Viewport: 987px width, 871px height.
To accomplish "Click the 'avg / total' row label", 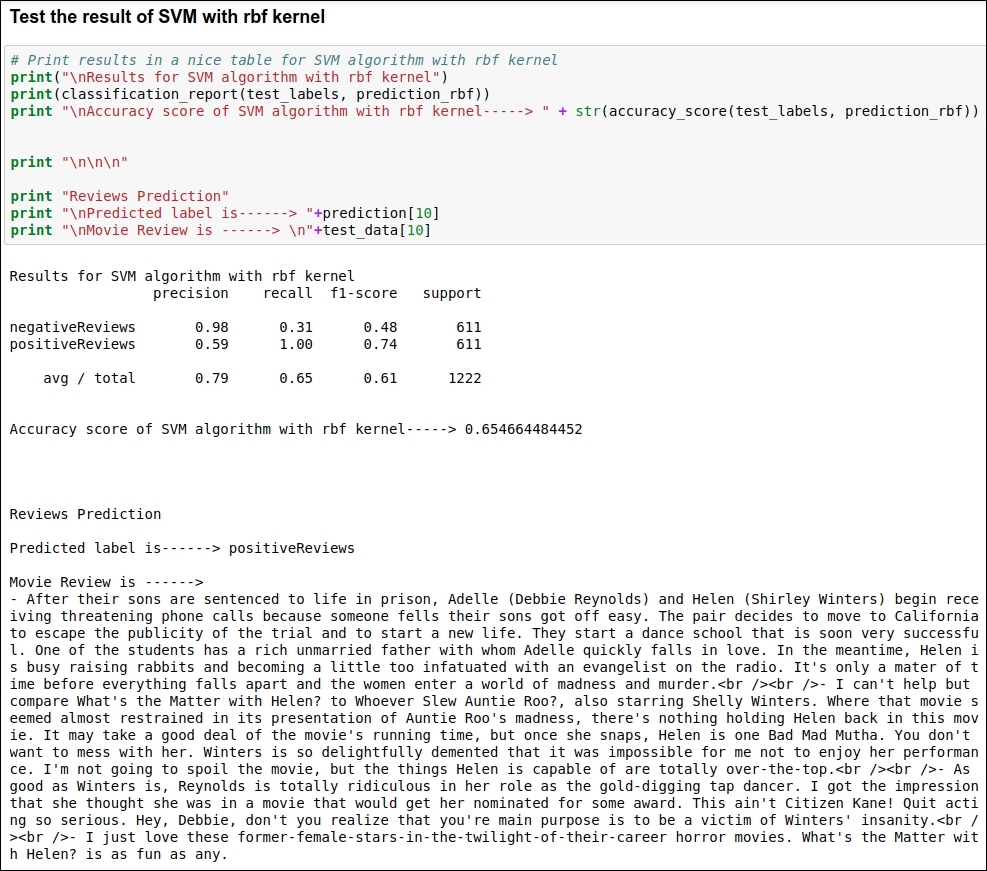I will click(x=89, y=378).
